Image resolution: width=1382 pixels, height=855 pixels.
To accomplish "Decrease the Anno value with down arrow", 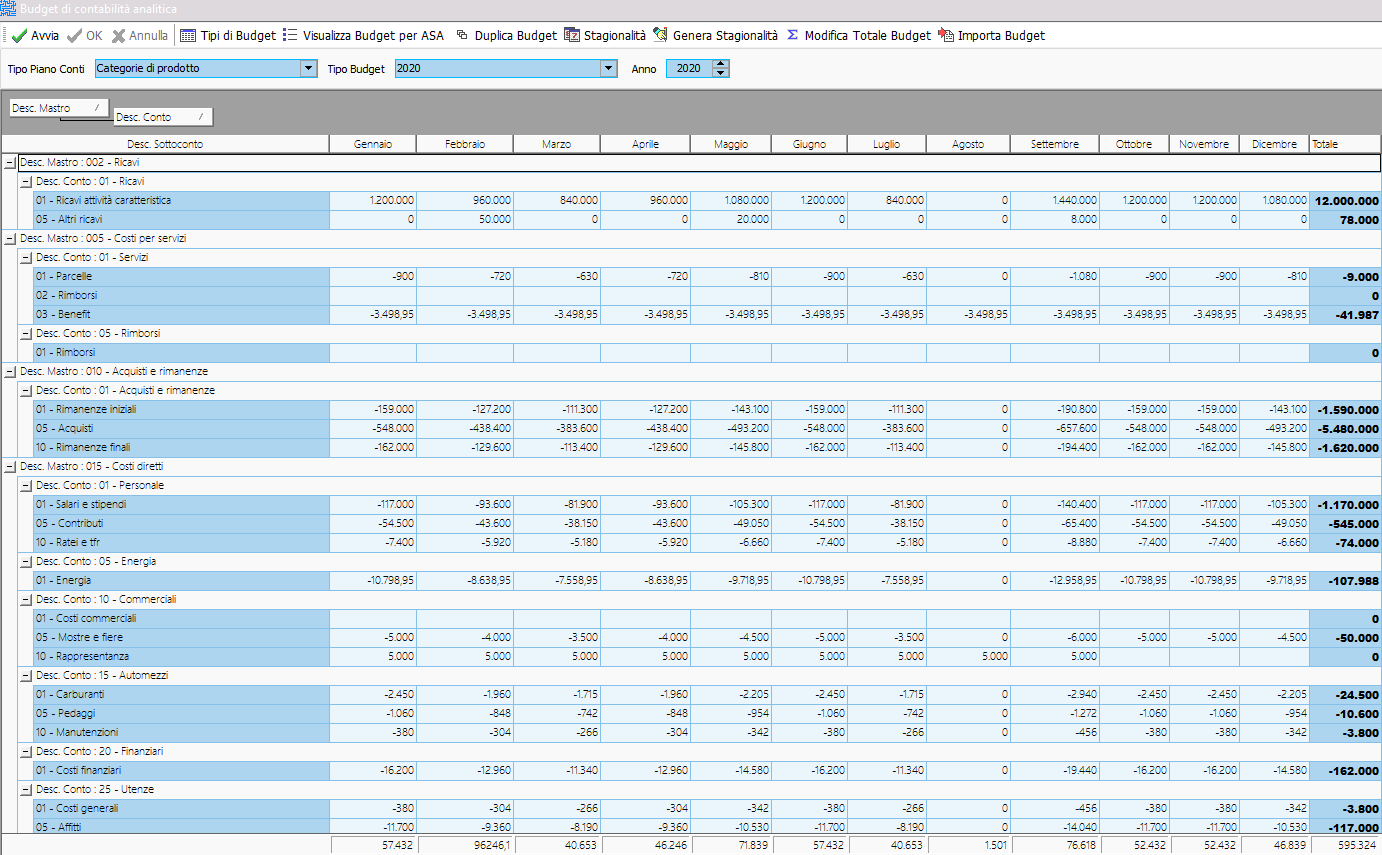I will [x=721, y=73].
